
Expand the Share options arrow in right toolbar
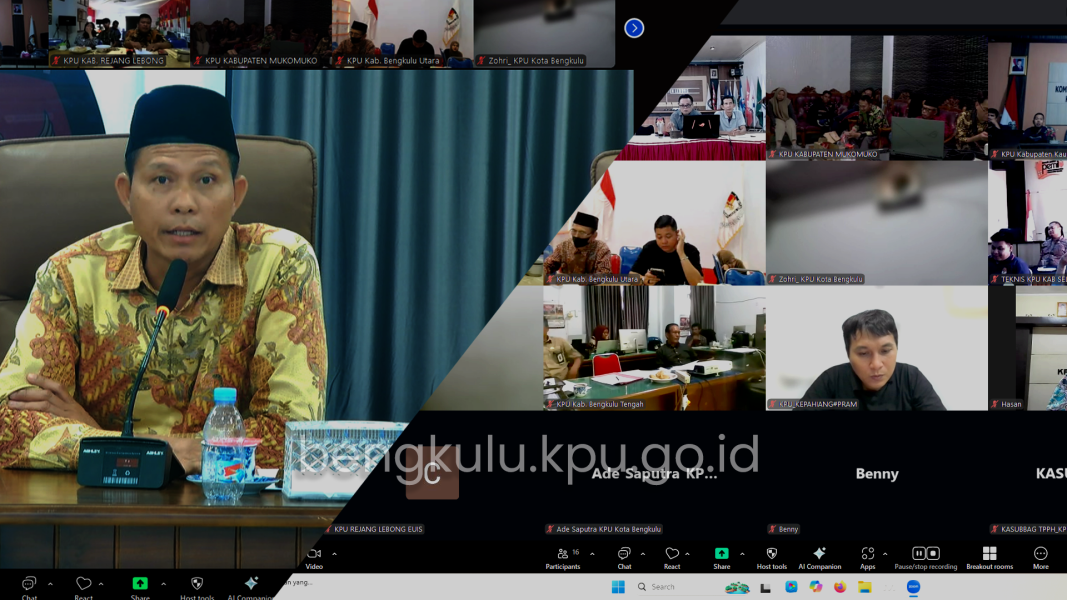(x=742, y=553)
